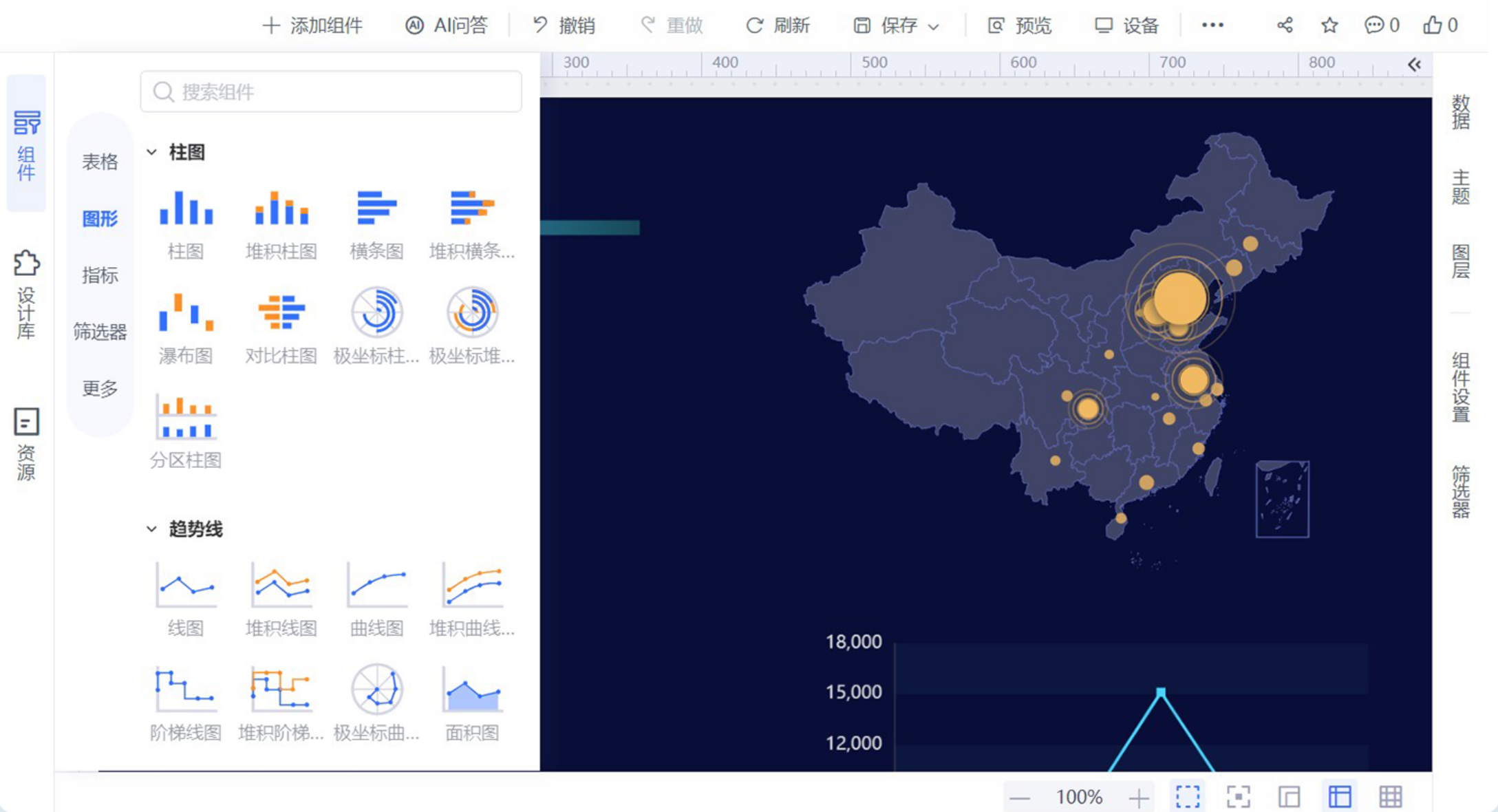Open the 主题 right-side tab
Image resolution: width=1498 pixels, height=812 pixels.
point(1460,187)
